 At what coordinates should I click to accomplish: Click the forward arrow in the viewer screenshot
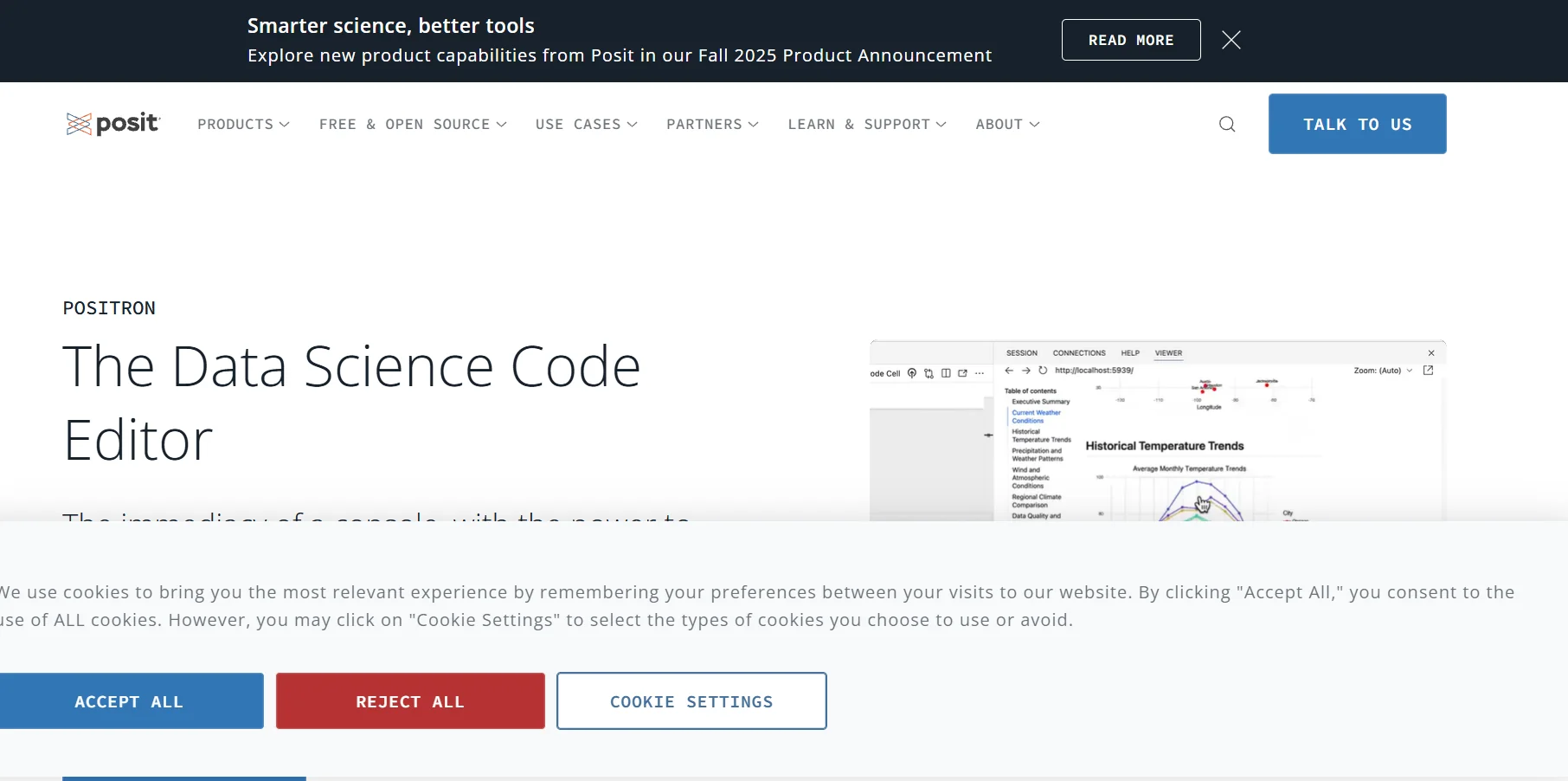1026,370
